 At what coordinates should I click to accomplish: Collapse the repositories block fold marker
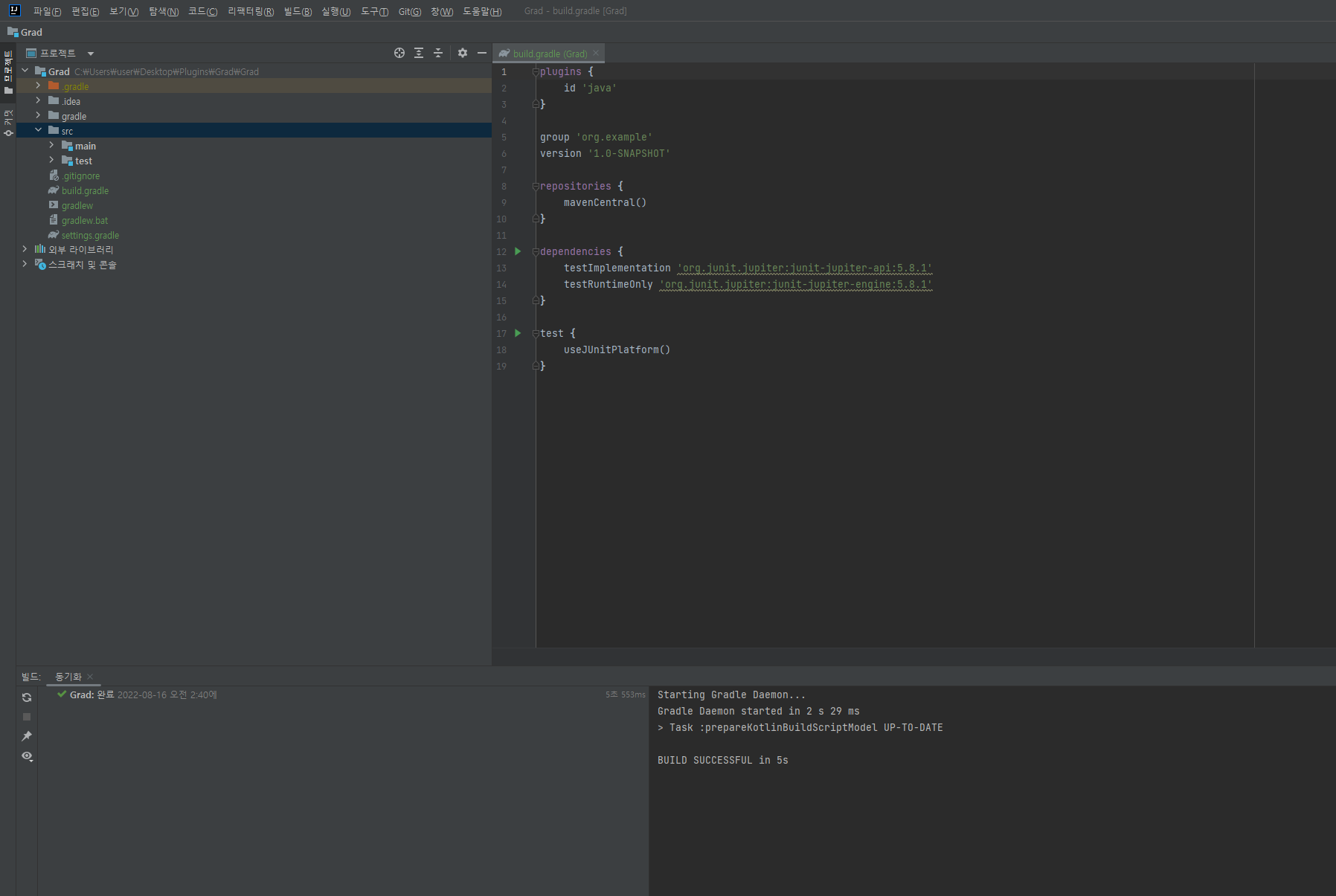pyautogui.click(x=536, y=186)
